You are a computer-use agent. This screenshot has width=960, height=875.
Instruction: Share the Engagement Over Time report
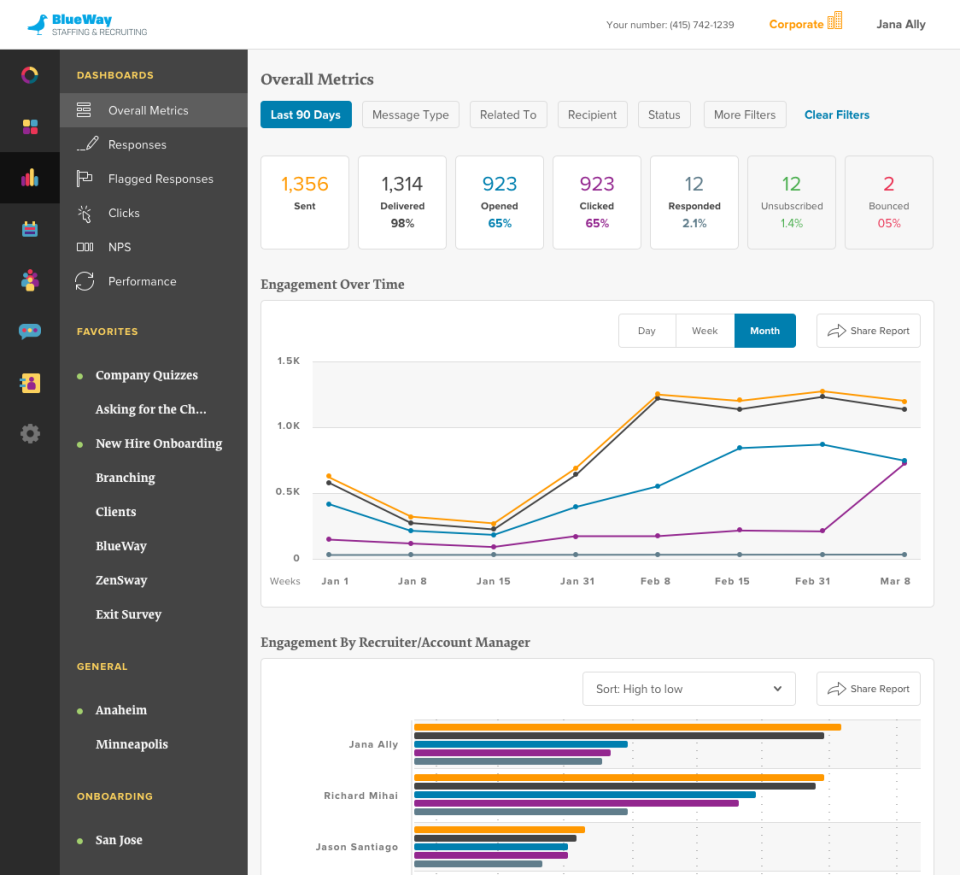pos(868,331)
